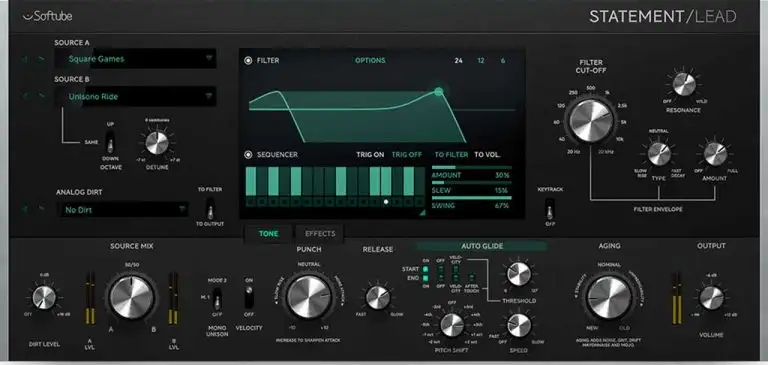This screenshot has height=365, width=768.
Task: Toggle Auto Glide Start OFF button
Action: [440, 269]
